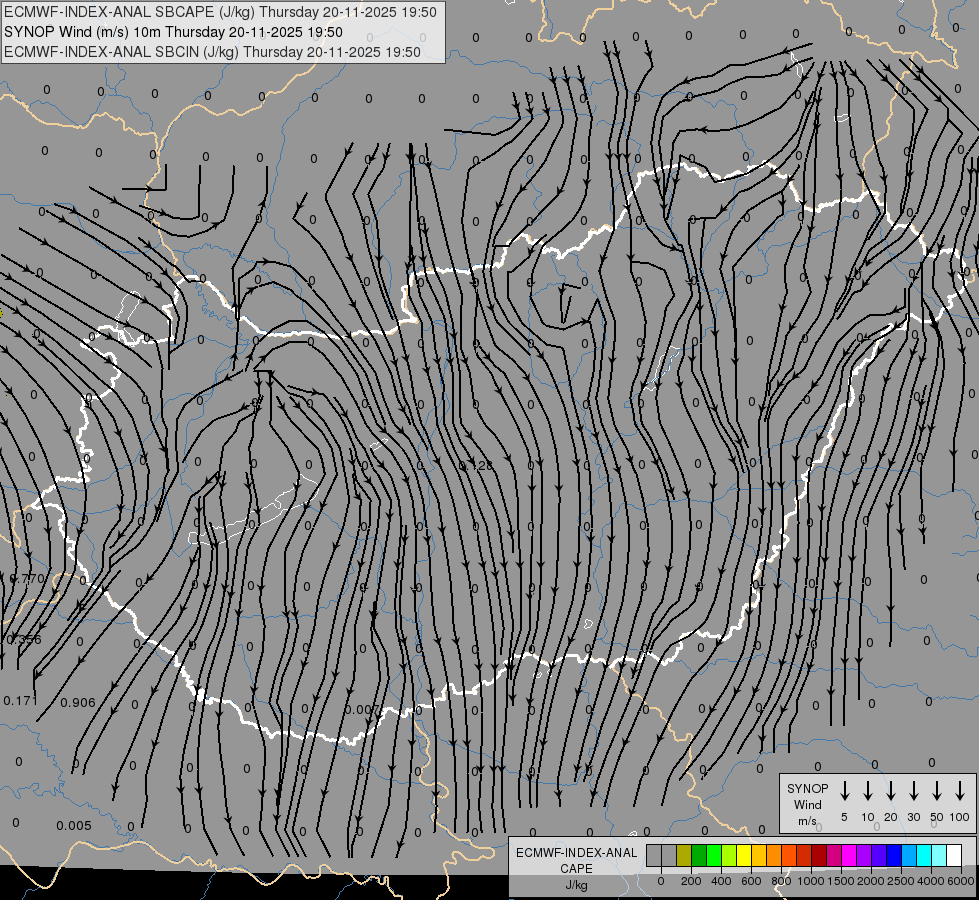Click the orange-red swatch right of 800 tick
Screen dimensions: 979x900
(x=789, y=855)
